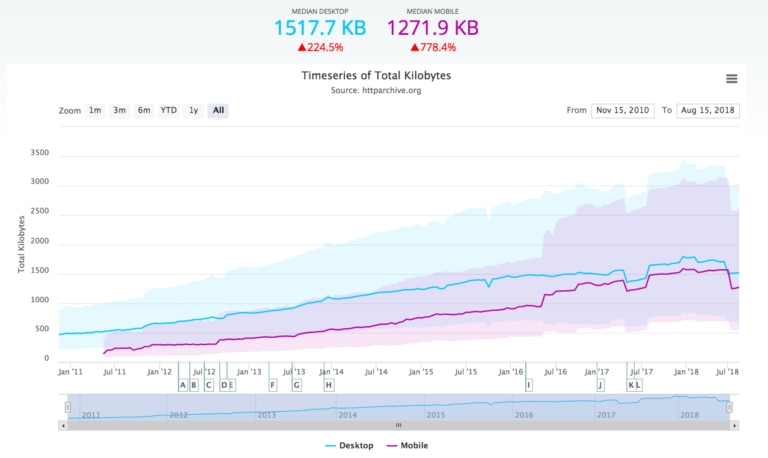Open event flag marker F

[x=272, y=385]
